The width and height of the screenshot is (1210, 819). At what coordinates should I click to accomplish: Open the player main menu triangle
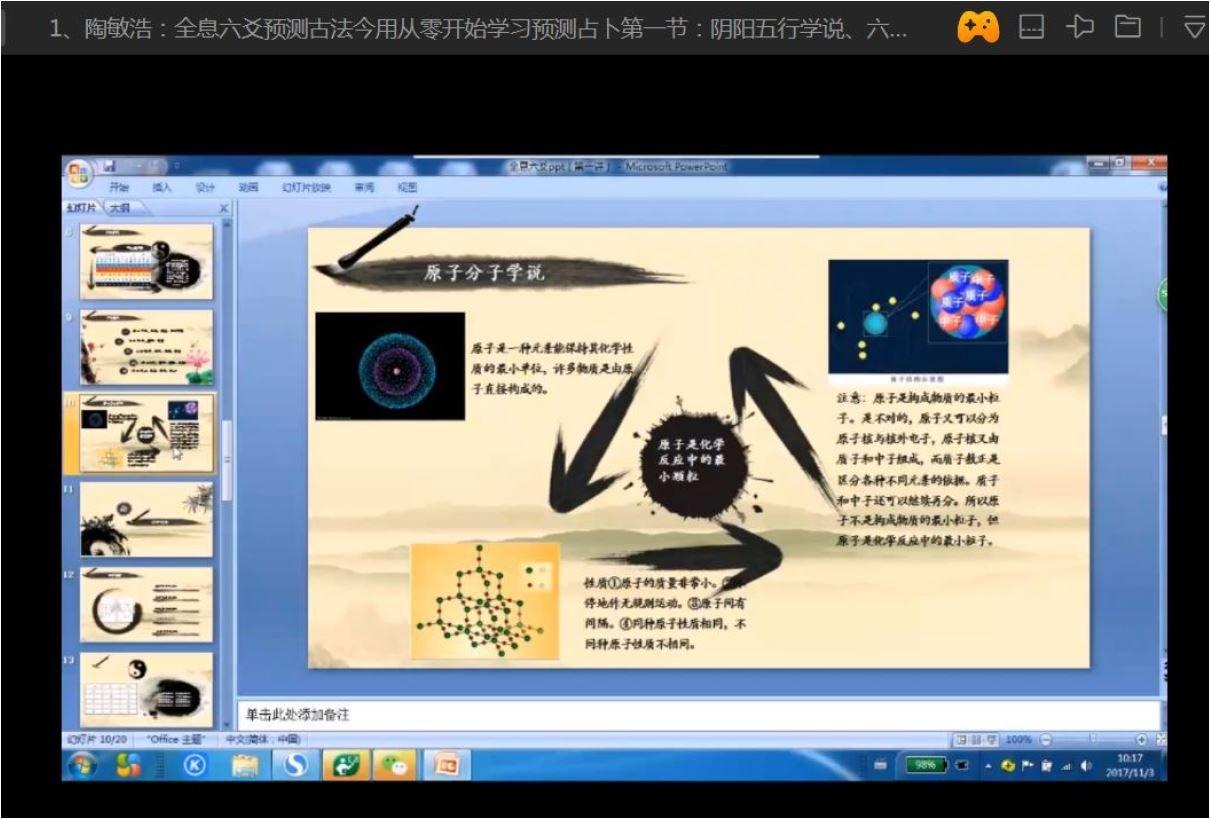tap(1194, 27)
